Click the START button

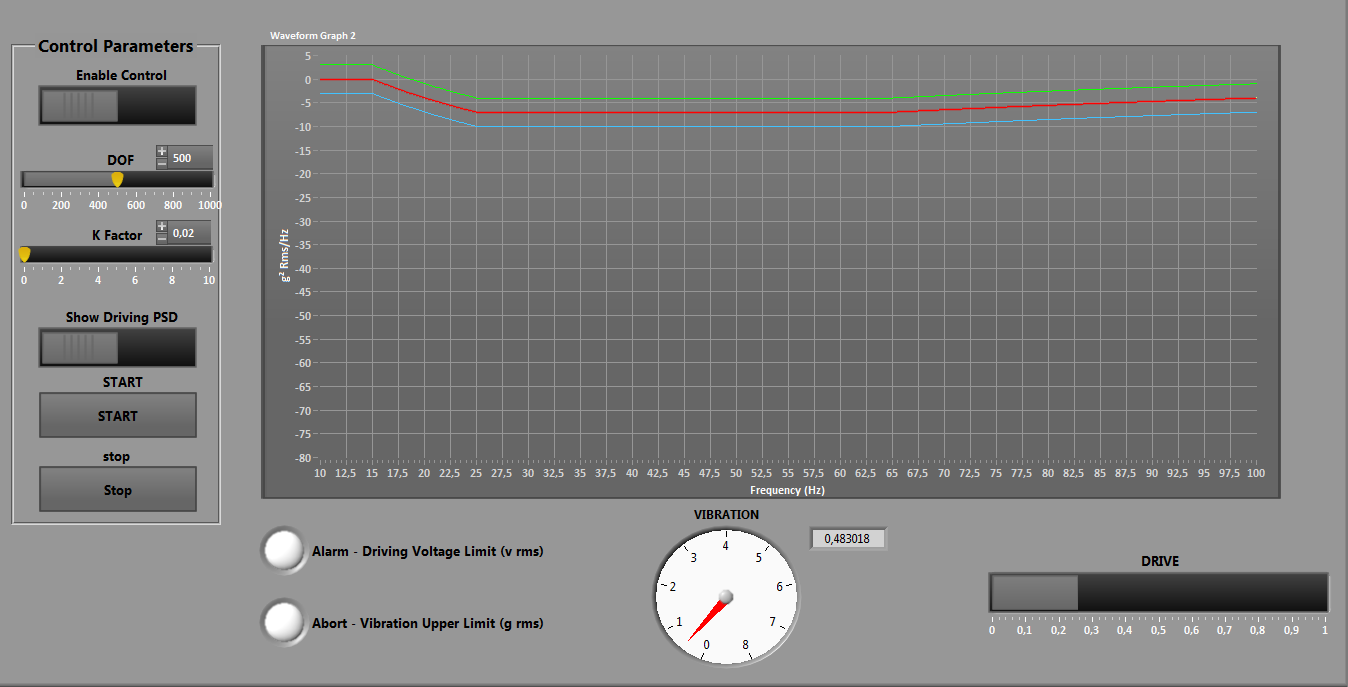118,415
